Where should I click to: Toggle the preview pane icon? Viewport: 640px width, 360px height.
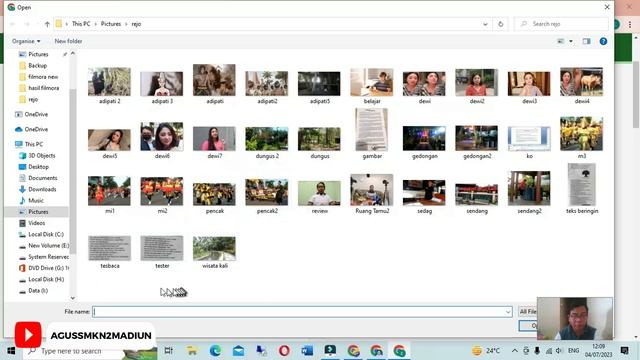tap(587, 41)
